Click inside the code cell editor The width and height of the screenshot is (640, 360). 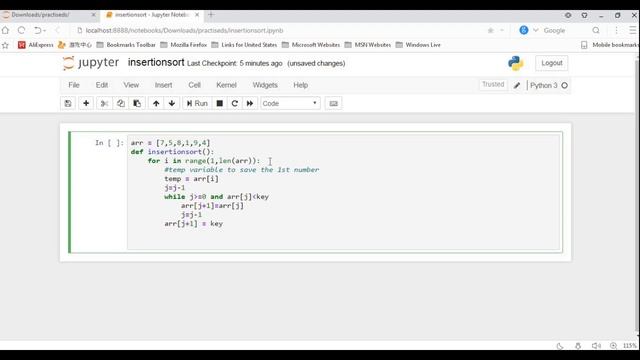pyautogui.click(x=344, y=192)
